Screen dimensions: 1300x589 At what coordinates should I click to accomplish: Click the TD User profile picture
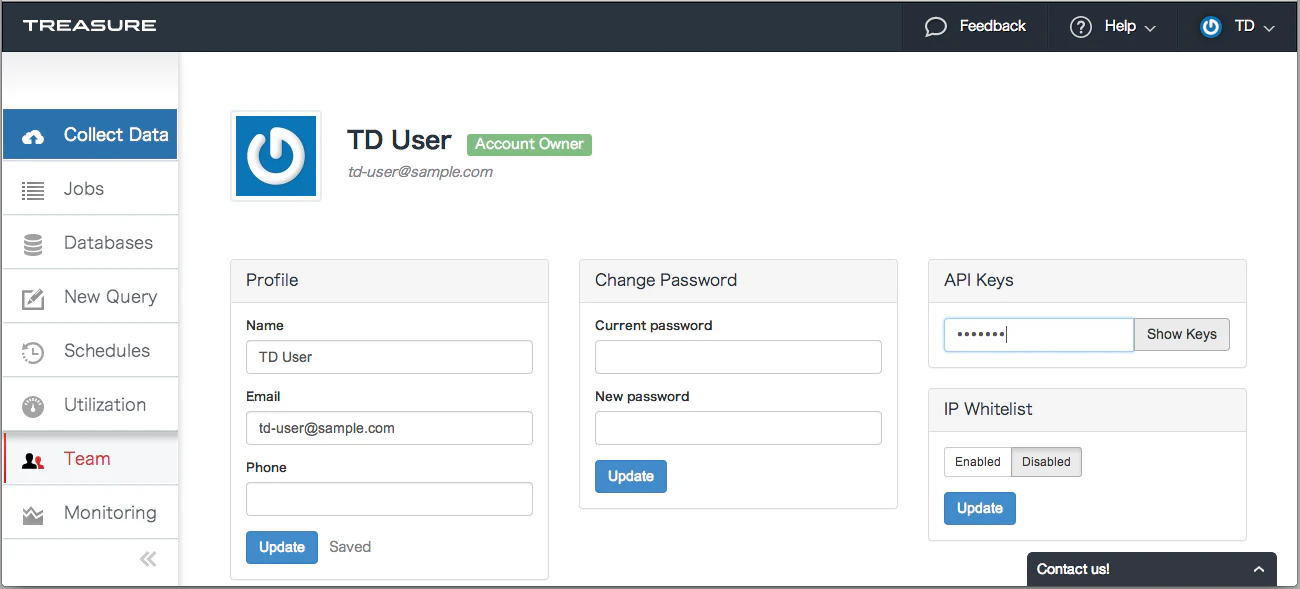pyautogui.click(x=276, y=155)
